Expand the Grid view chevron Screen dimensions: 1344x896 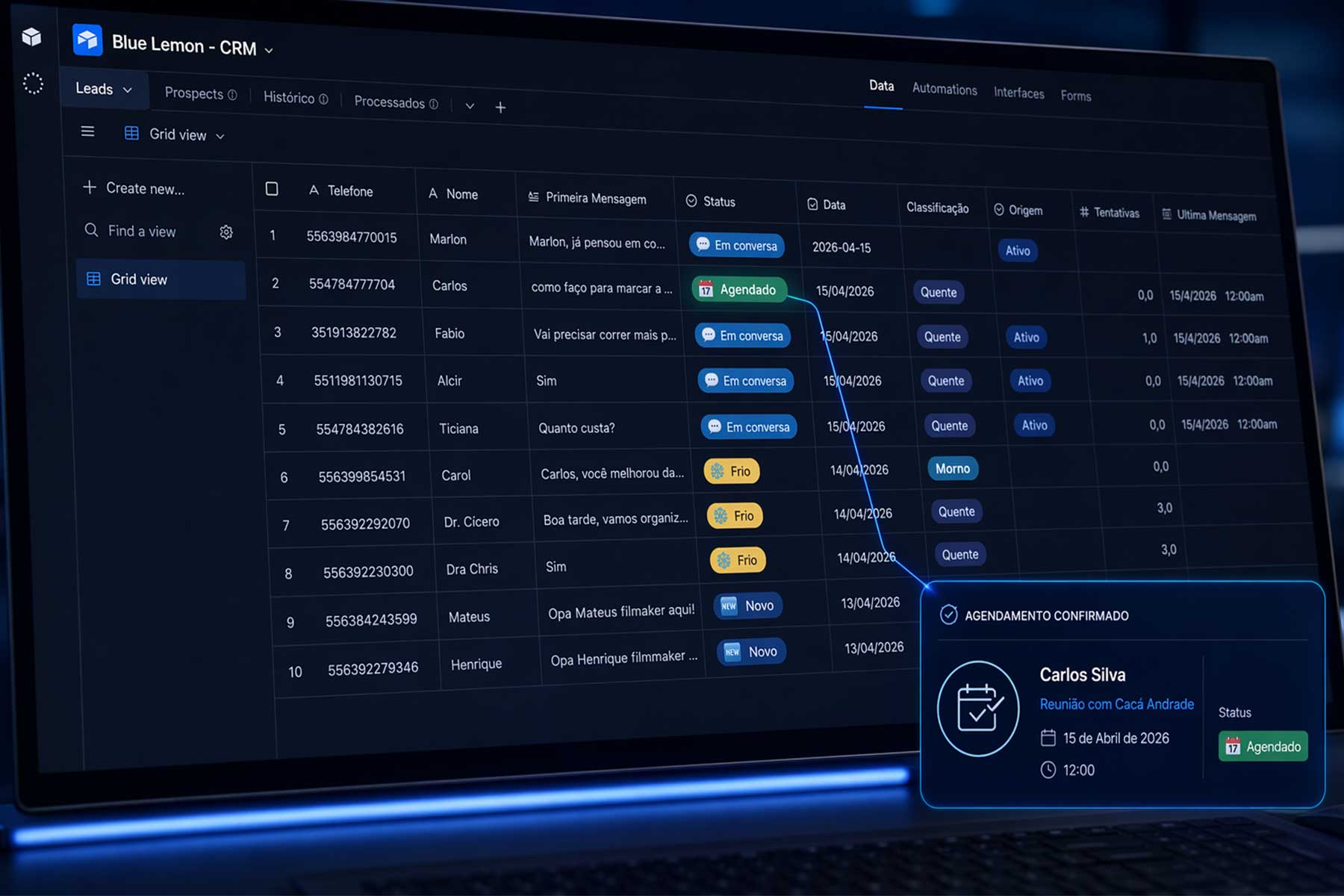[x=220, y=136]
